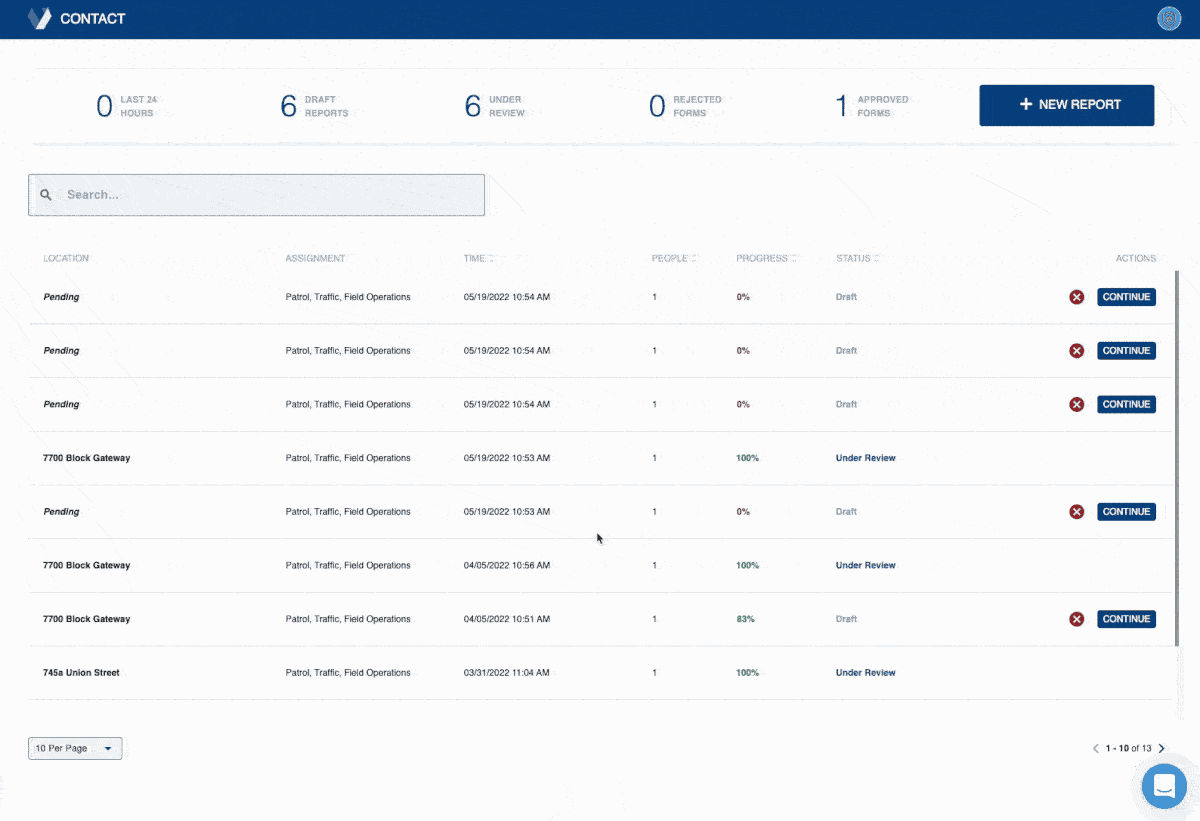Click the app logo in header
1200x821 pixels.
pyautogui.click(x=39, y=19)
